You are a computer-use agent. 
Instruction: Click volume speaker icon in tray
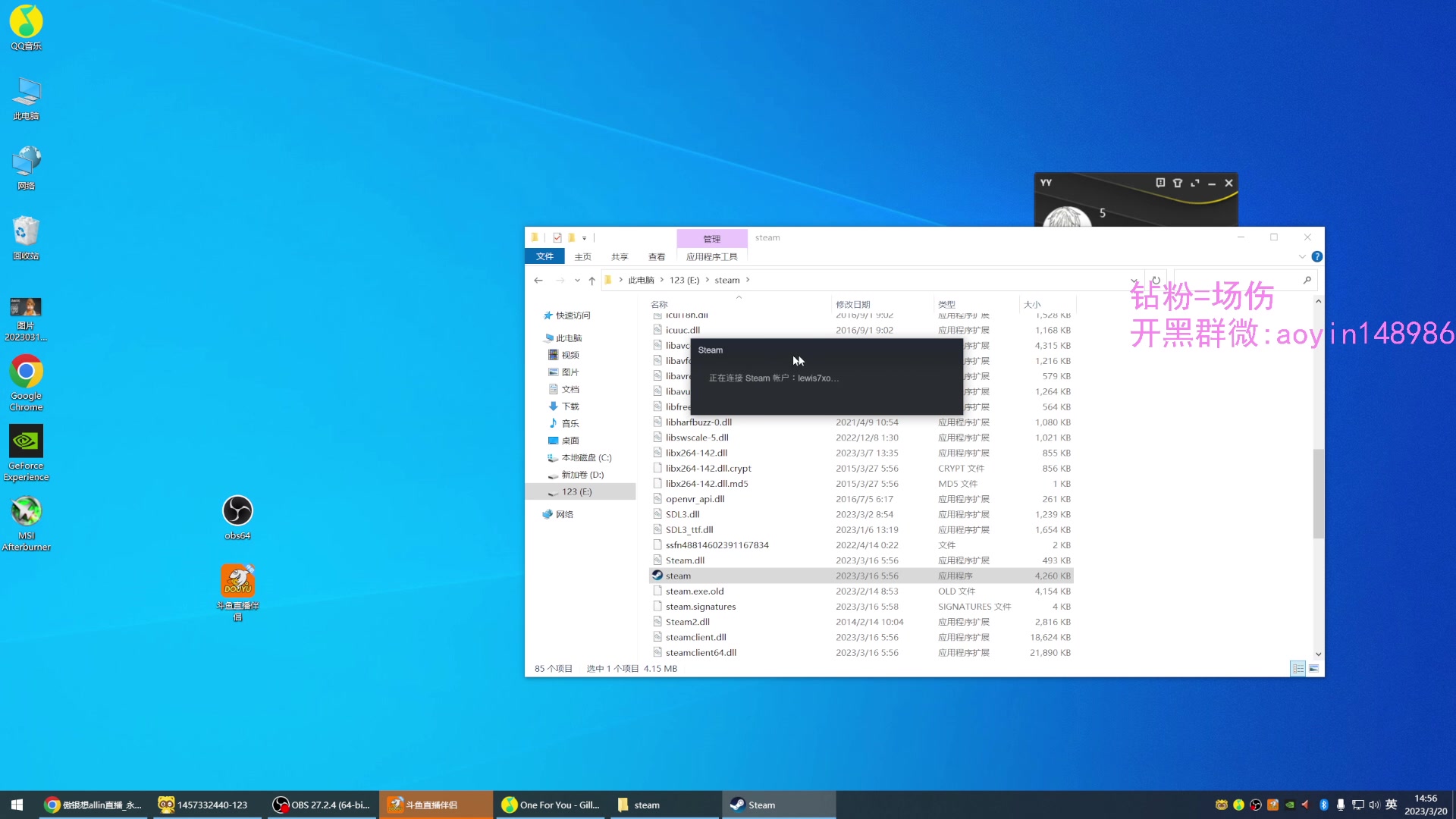[x=1374, y=805]
